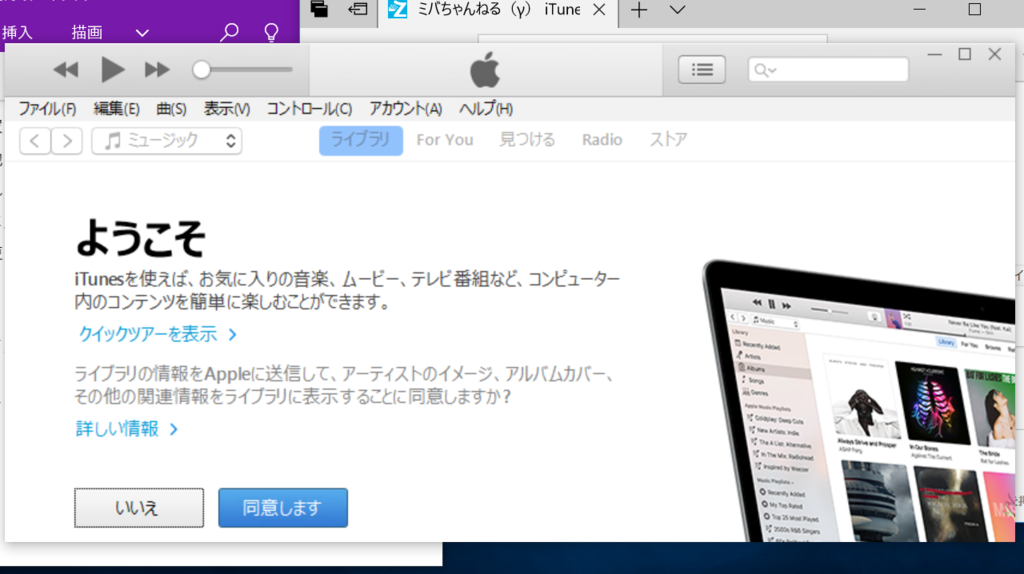Expand the browser tab list chevron
Viewport: 1024px width, 574px height.
click(x=678, y=10)
